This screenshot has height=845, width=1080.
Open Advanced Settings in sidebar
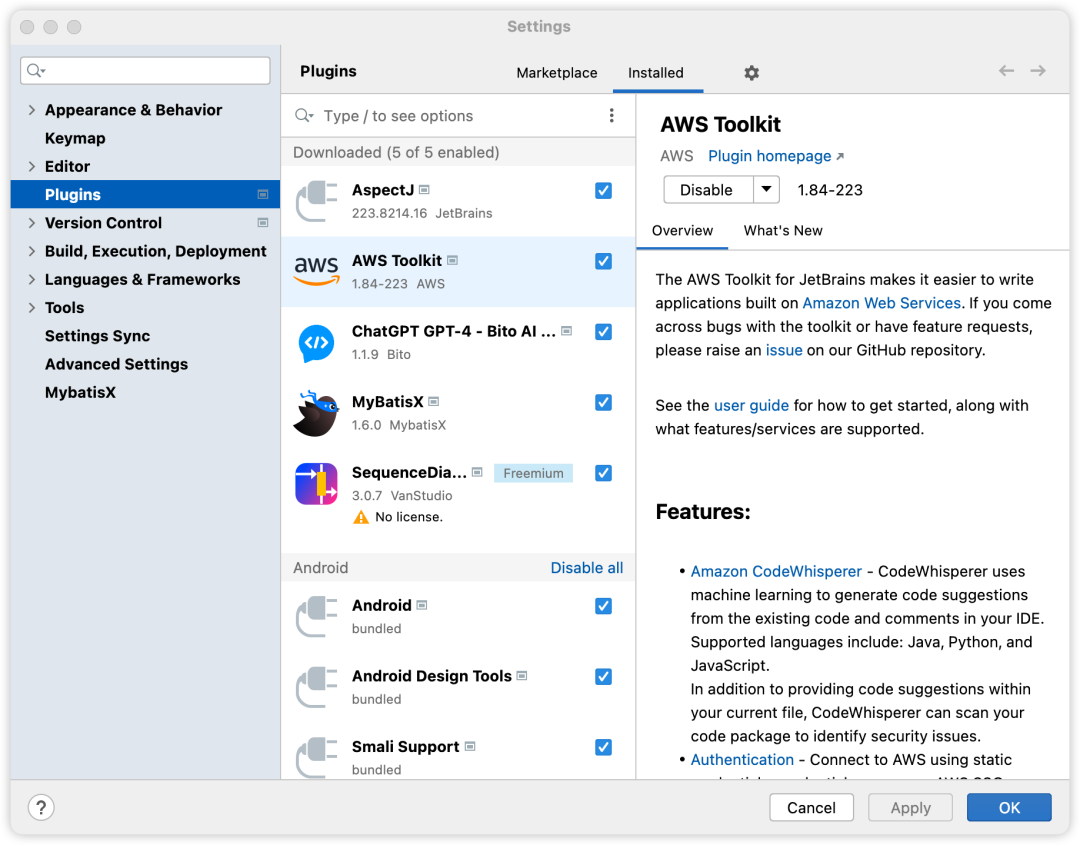point(116,364)
